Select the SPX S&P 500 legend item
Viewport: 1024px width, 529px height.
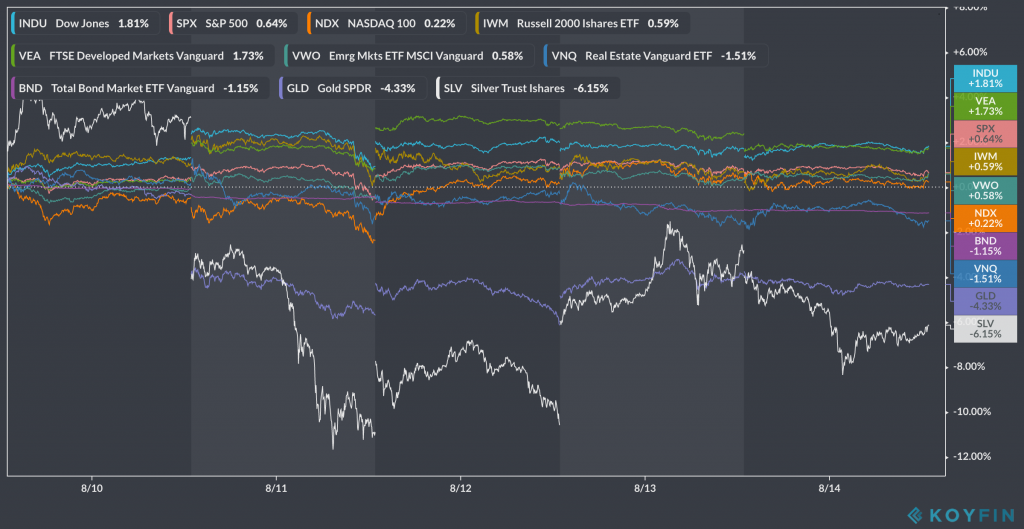tap(229, 22)
